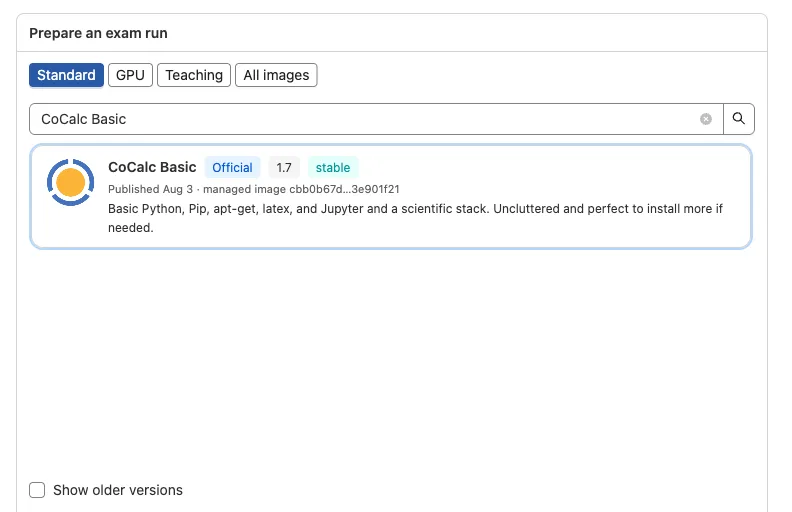Screen dimensions: 792x512
Task: Show the All images tab
Action: 276,75
